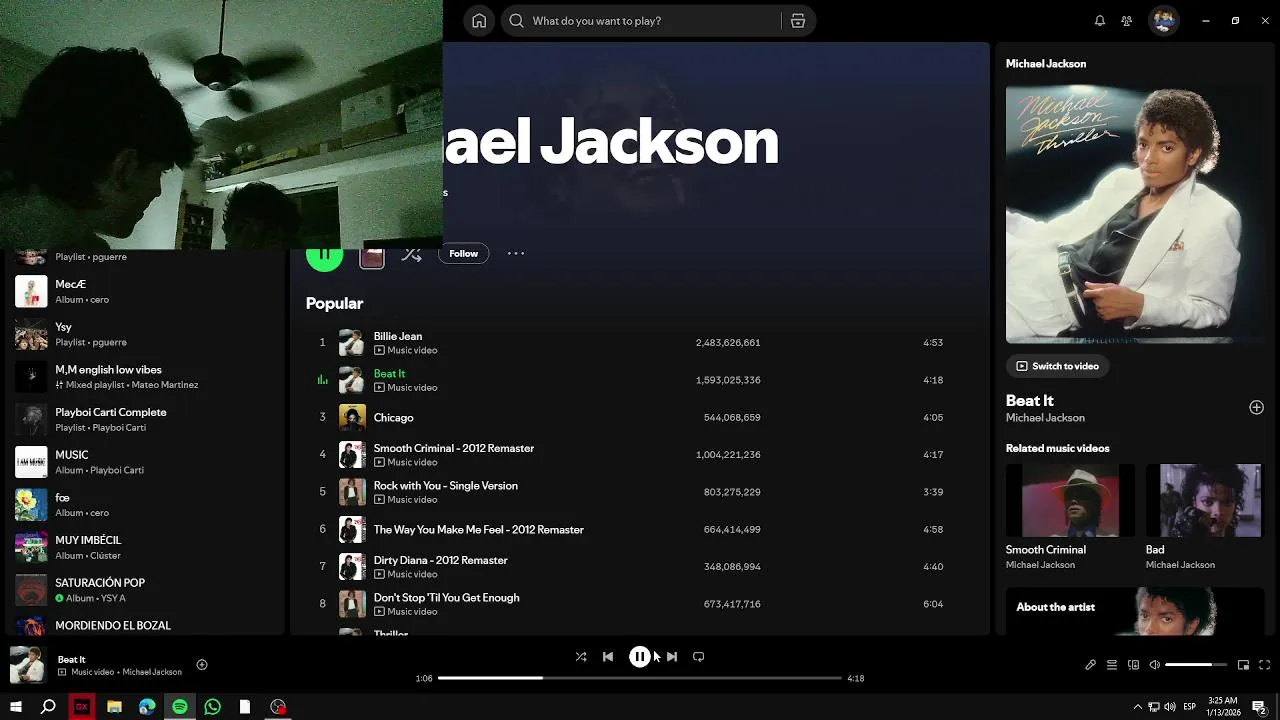
Task: Show hidden system tray icons
Action: point(1137,707)
